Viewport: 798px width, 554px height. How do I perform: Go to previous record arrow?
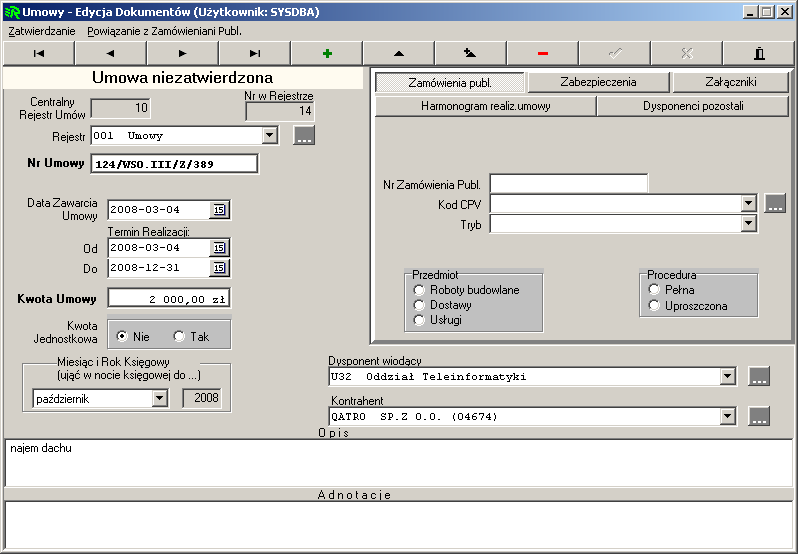[110, 53]
